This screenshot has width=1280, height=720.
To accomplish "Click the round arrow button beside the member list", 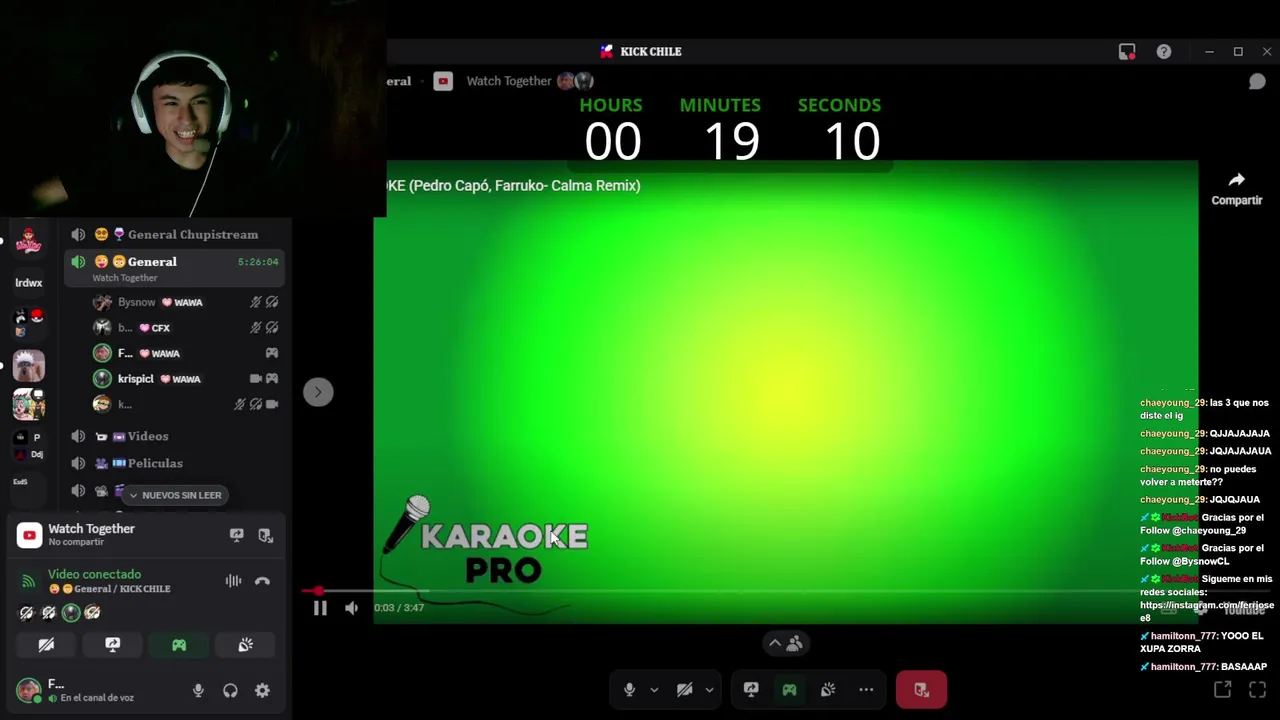I will coord(318,392).
